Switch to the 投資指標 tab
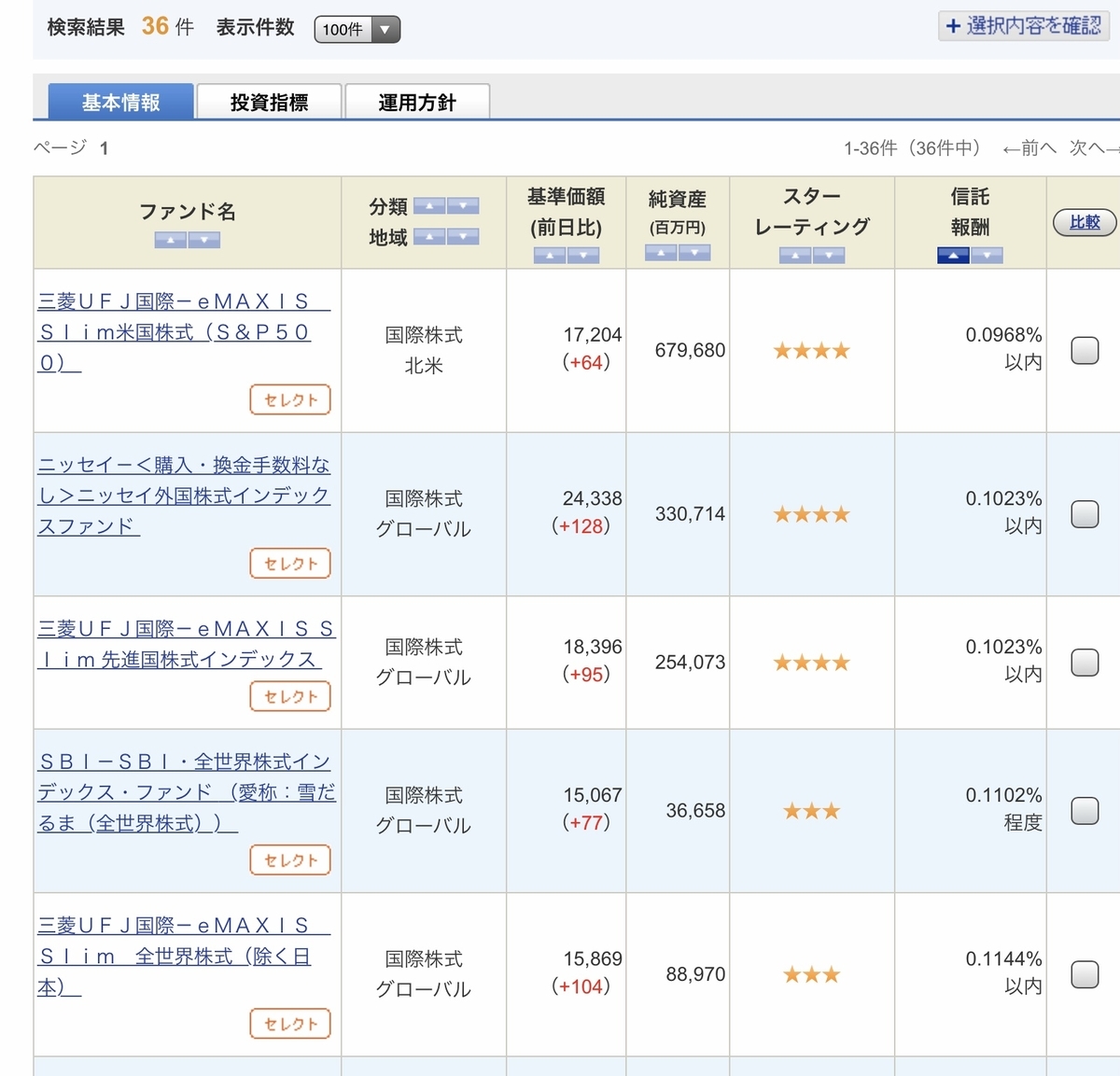This screenshot has width=1120, height=1076. pos(269,102)
